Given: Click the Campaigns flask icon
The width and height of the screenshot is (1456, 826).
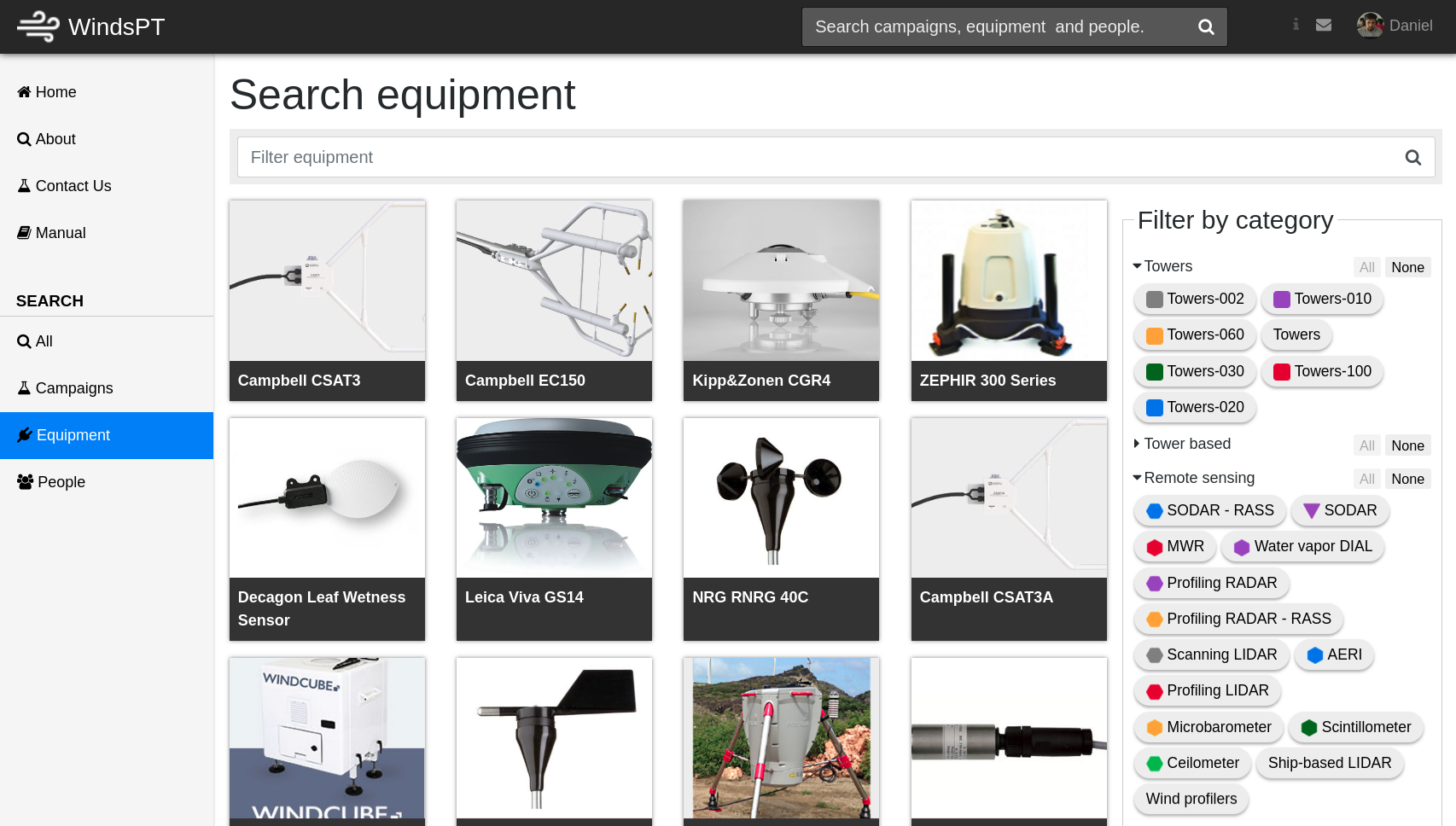Looking at the screenshot, I should pos(24,388).
